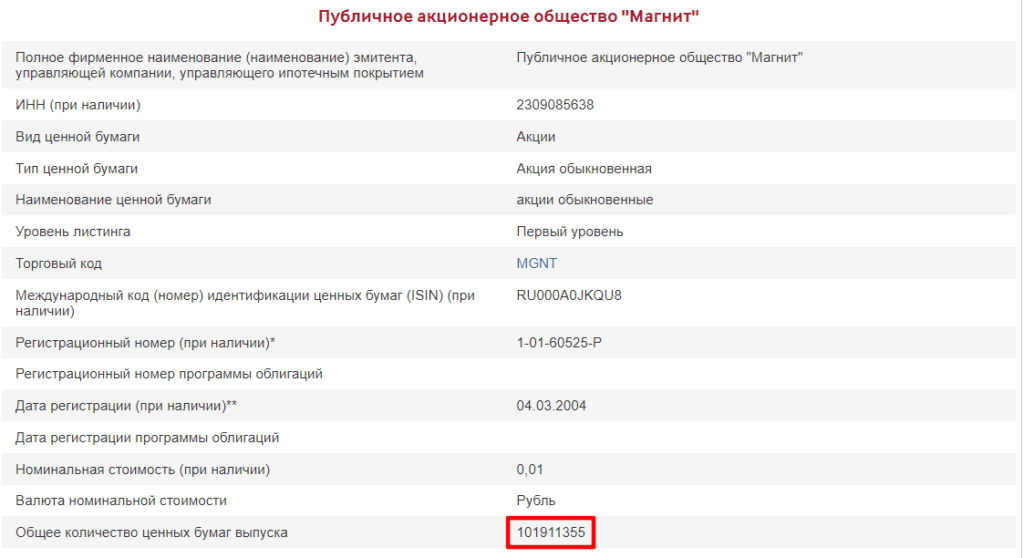Click the total securities count 101911355
Viewport: 1024px width, 558px height.
tap(551, 533)
